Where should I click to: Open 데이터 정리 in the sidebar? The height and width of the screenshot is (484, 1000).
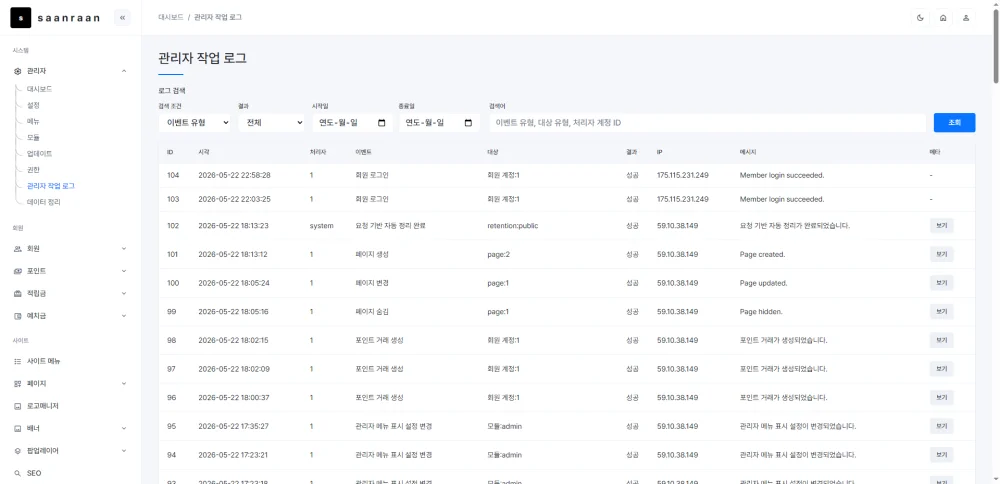point(43,202)
